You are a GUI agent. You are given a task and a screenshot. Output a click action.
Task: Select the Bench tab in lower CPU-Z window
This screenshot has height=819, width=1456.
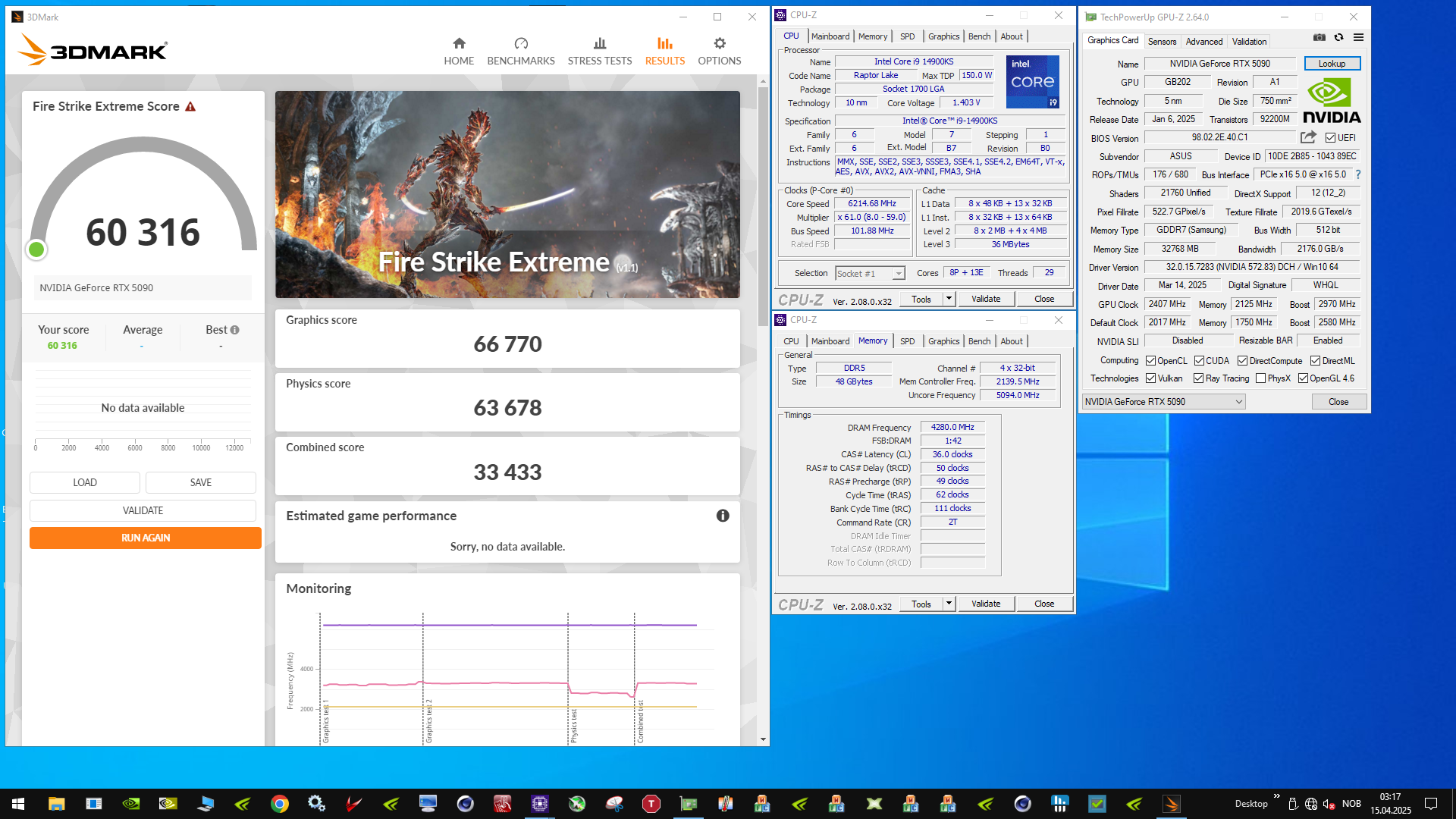(x=979, y=341)
